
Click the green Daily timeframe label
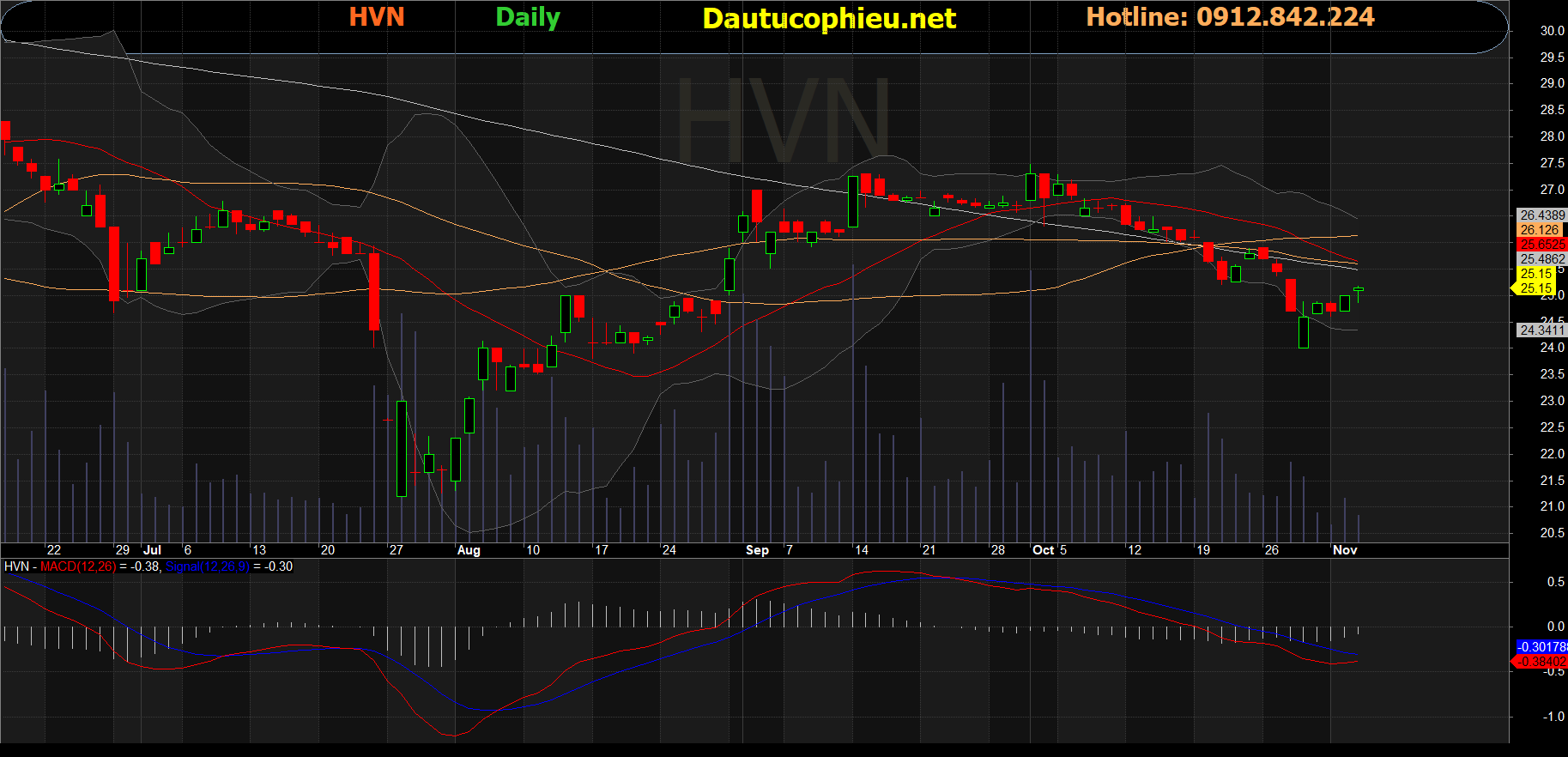click(x=528, y=18)
